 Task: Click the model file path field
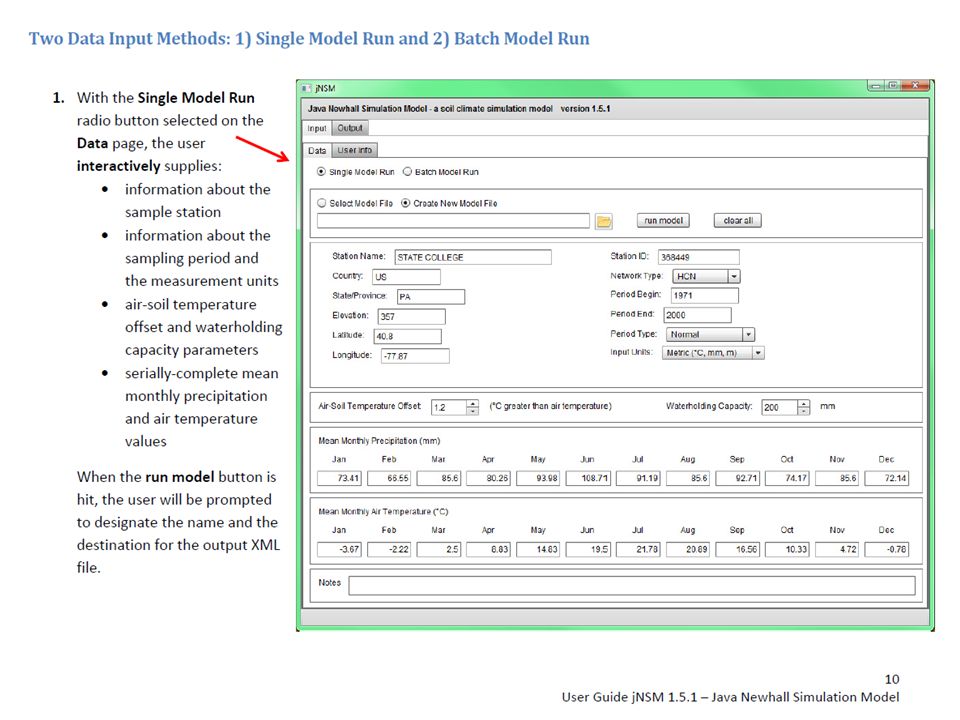tap(453, 221)
